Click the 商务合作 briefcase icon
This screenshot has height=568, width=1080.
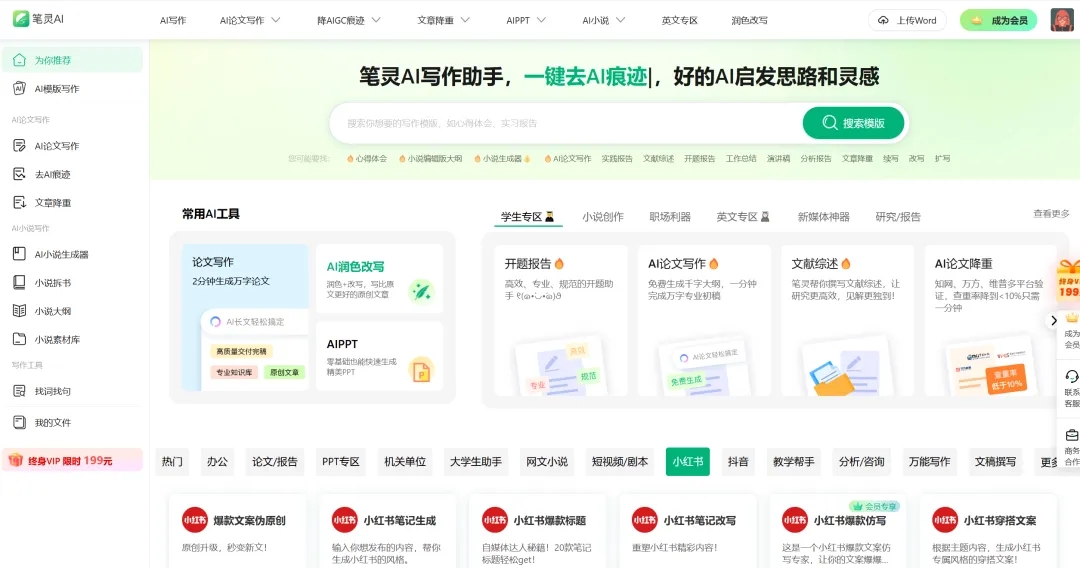pos(1072,435)
